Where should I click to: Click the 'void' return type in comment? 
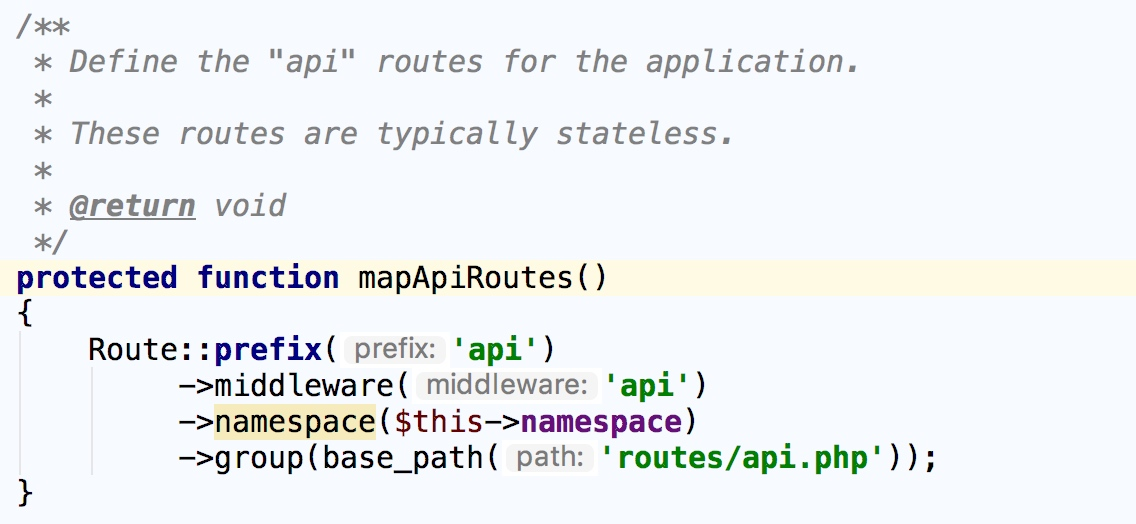pyautogui.click(x=250, y=206)
